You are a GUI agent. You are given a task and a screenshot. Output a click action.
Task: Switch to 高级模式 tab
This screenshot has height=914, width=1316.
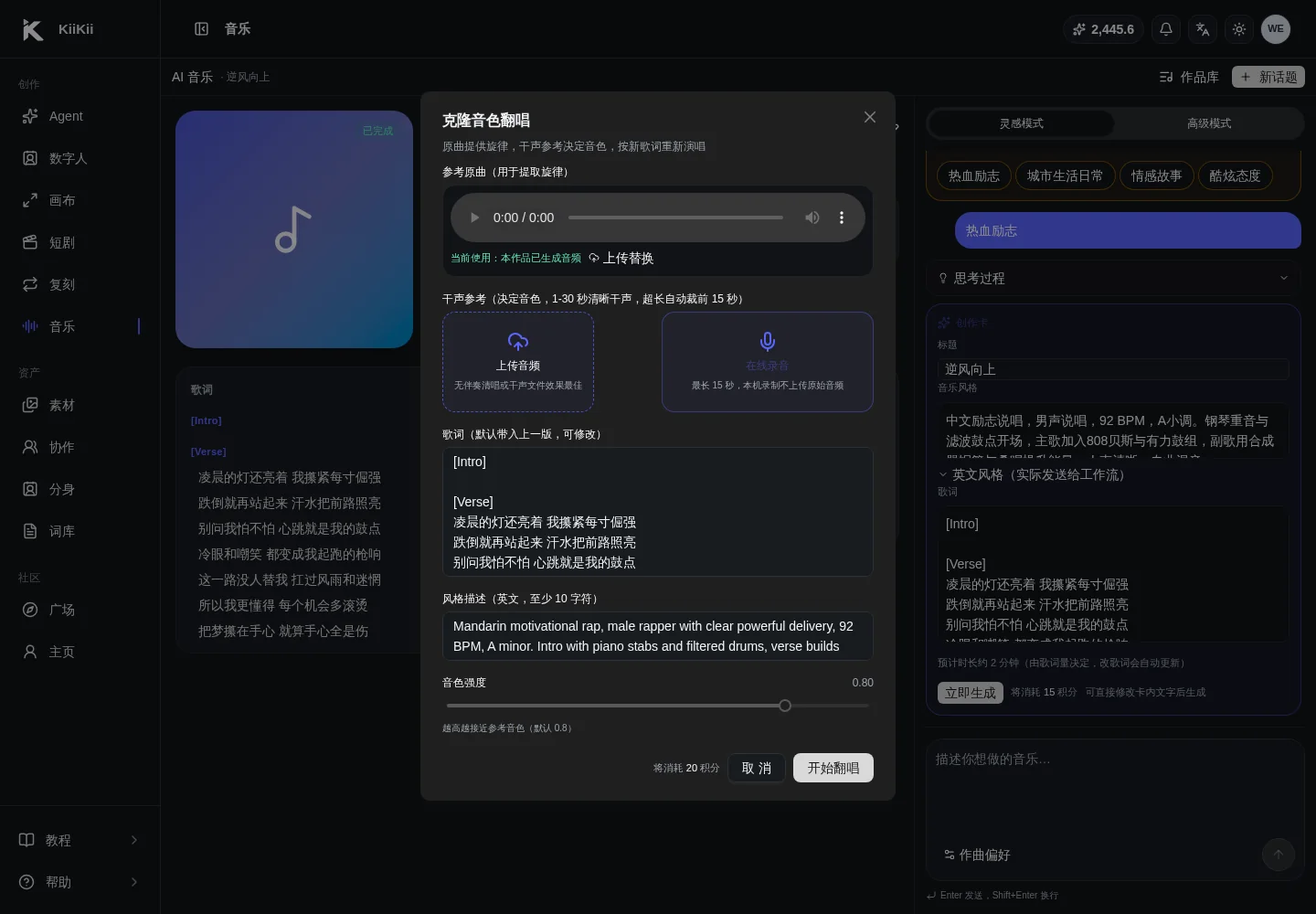[1209, 123]
